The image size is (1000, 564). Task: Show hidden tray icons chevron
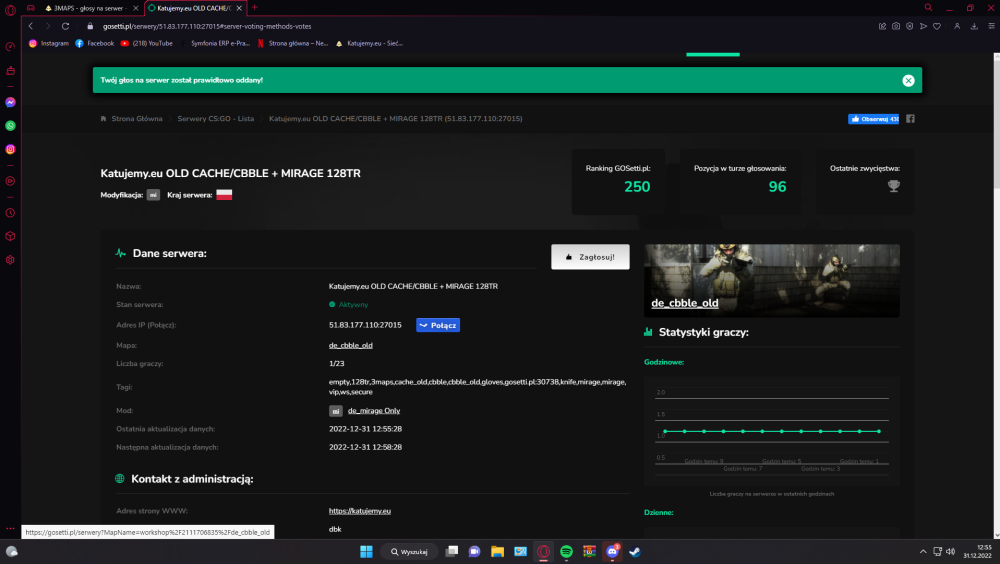[x=922, y=551]
